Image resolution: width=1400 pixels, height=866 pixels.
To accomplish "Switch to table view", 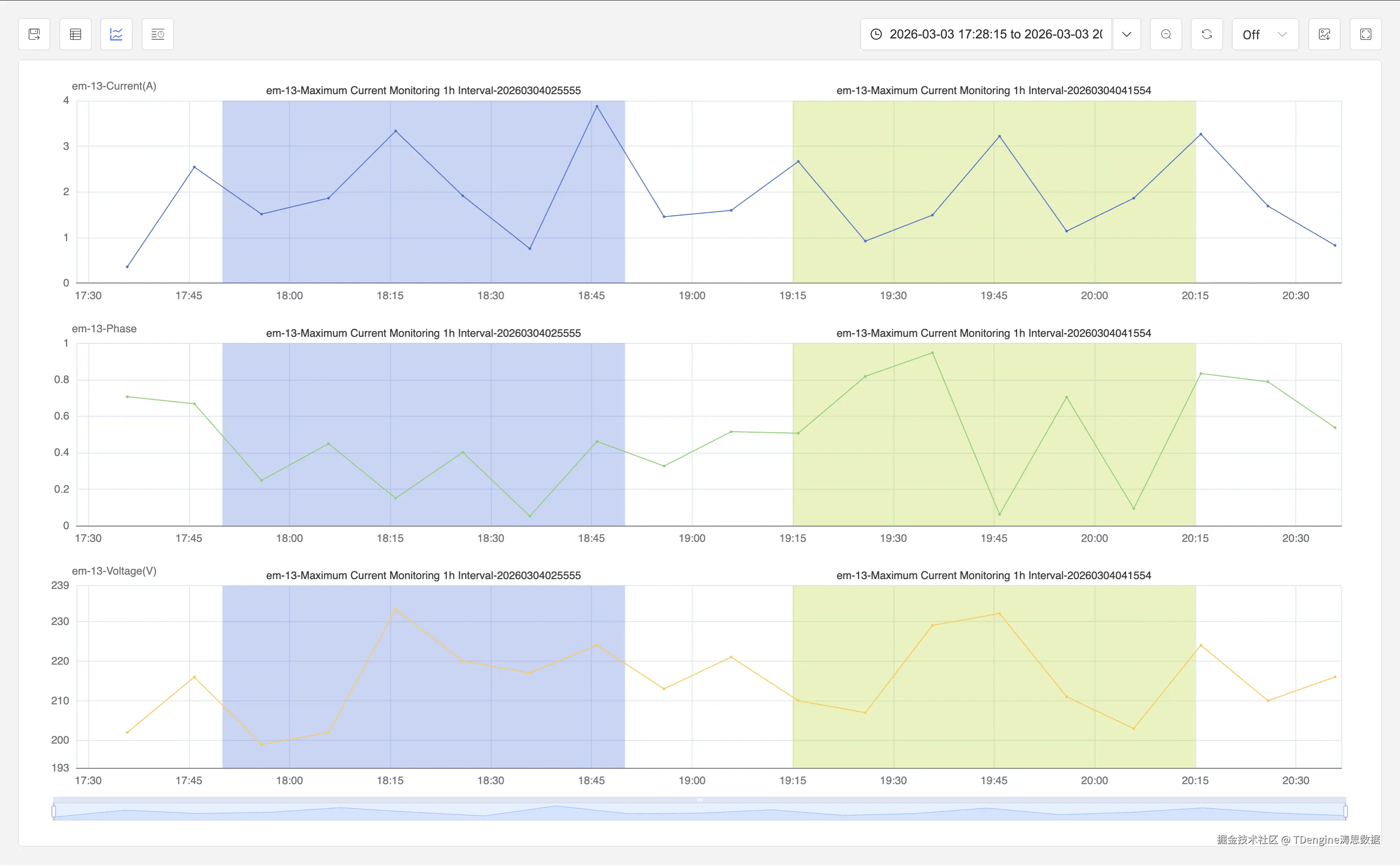I will coord(75,34).
